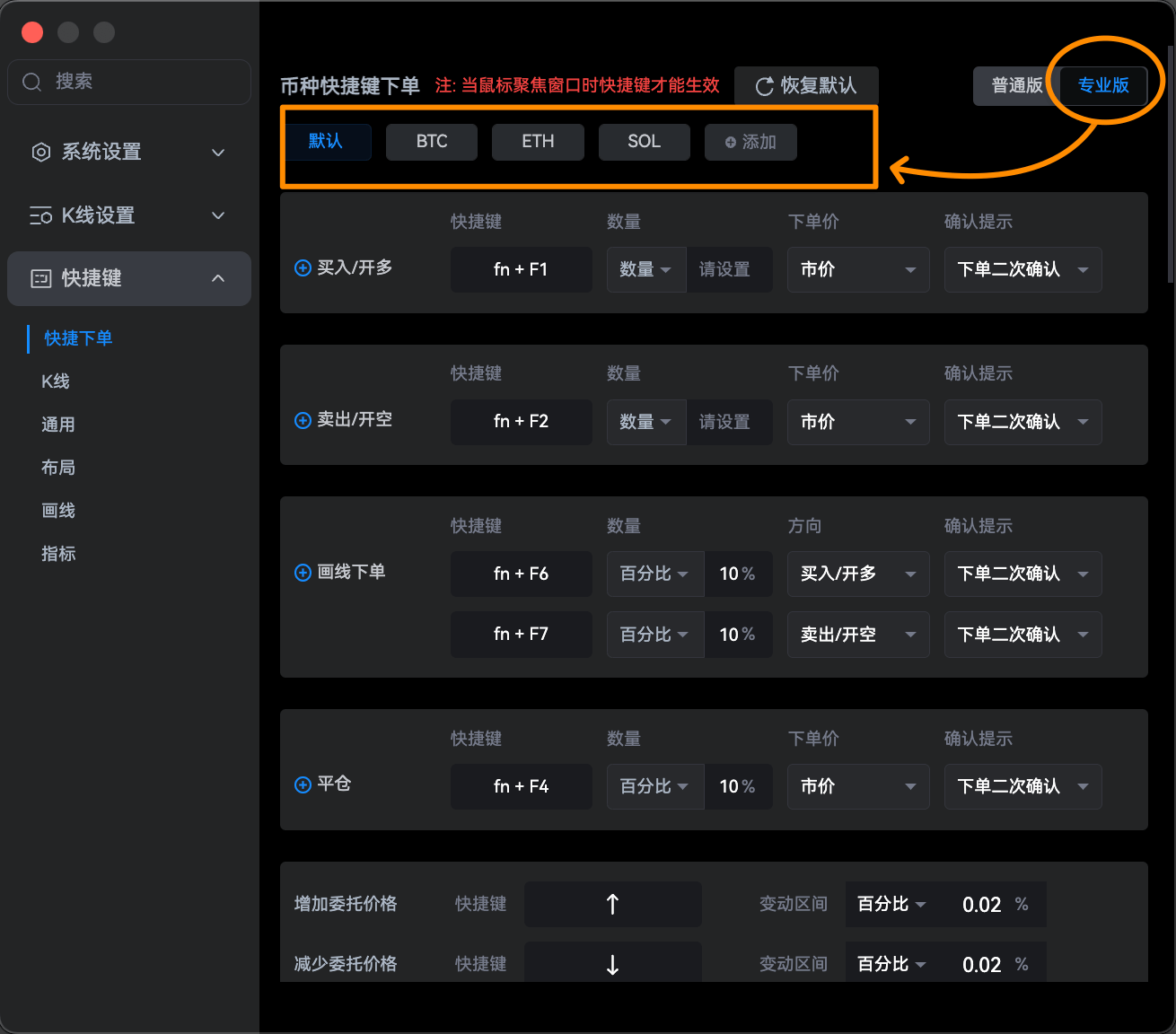This screenshot has width=1176, height=1034.
Task: Click the plus icon beside 画线下单
Action: click(303, 572)
